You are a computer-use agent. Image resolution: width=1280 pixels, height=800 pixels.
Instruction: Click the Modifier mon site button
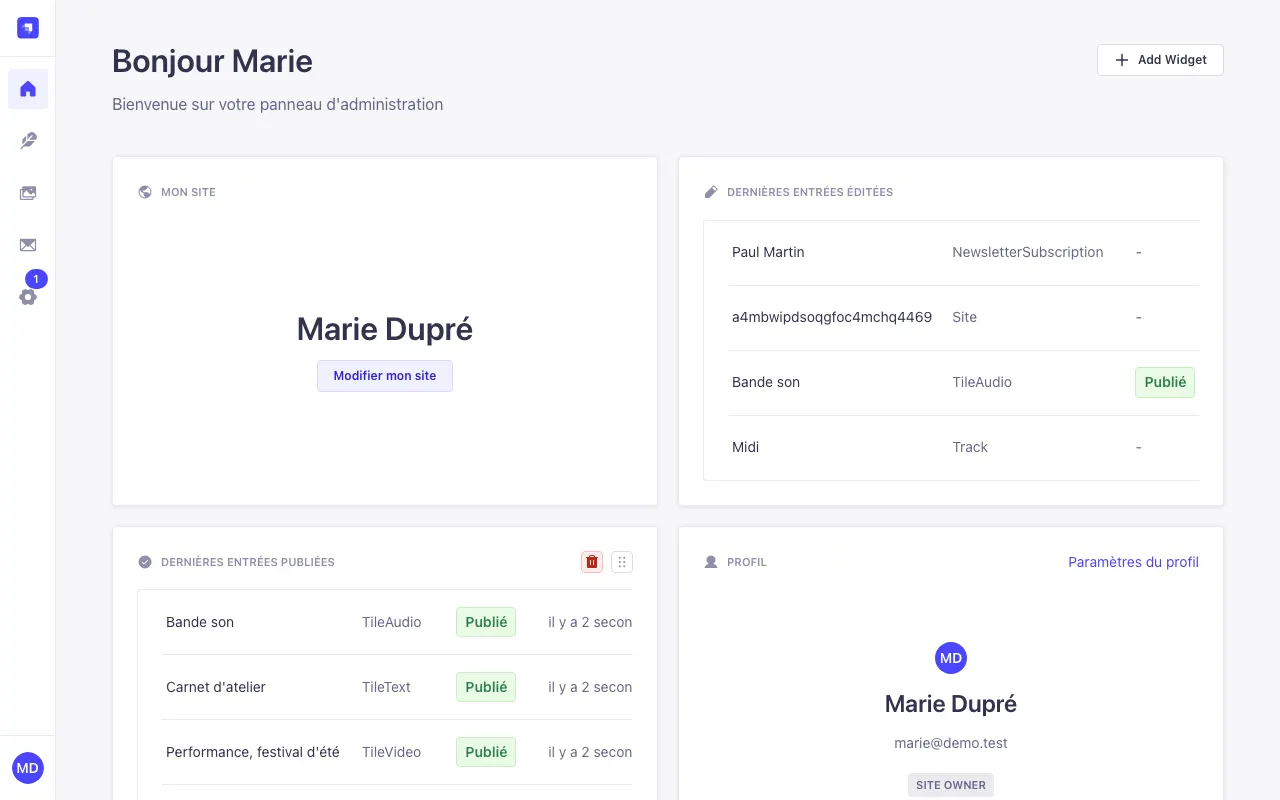pyautogui.click(x=385, y=376)
